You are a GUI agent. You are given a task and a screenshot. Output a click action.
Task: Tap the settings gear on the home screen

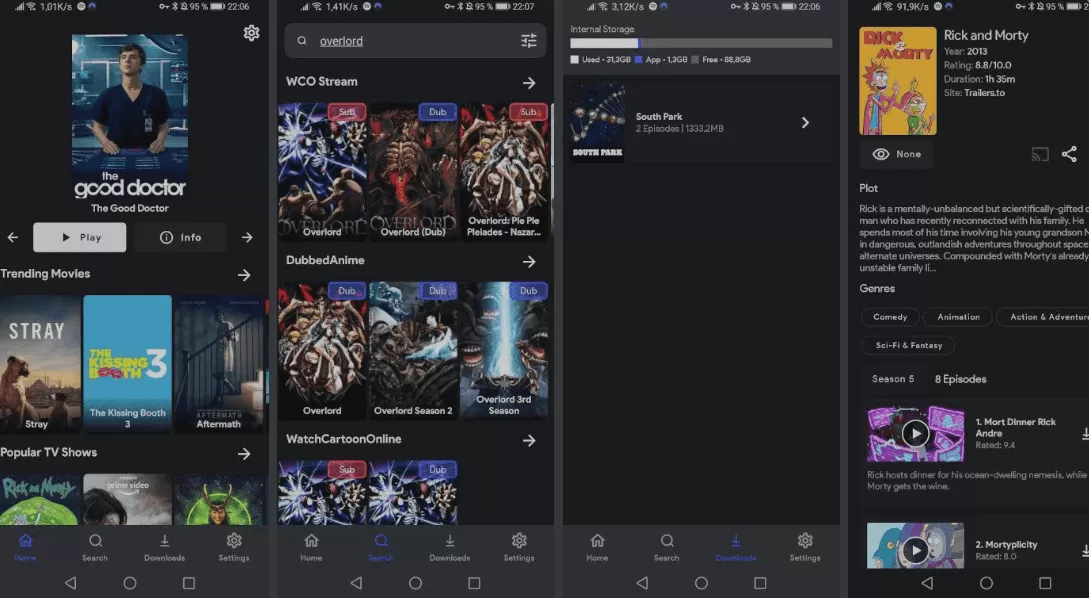(252, 33)
